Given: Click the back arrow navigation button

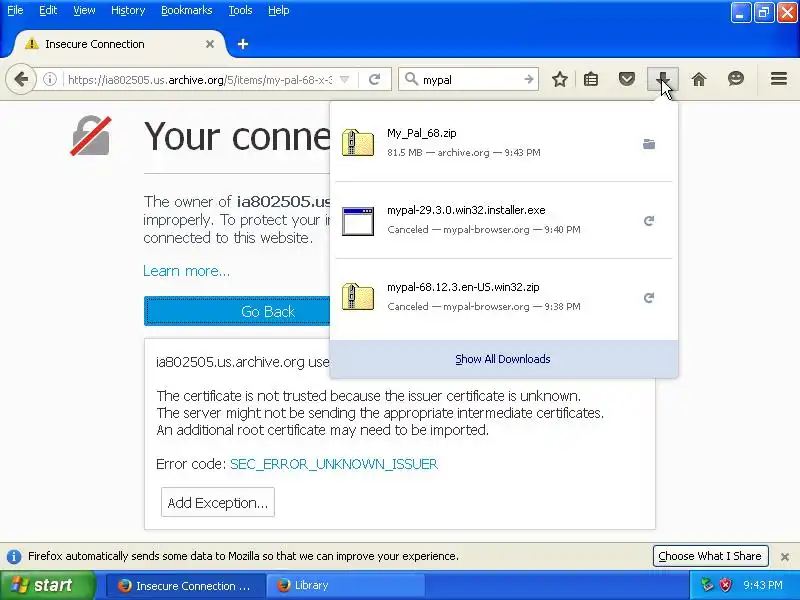Looking at the screenshot, I should [x=21, y=79].
